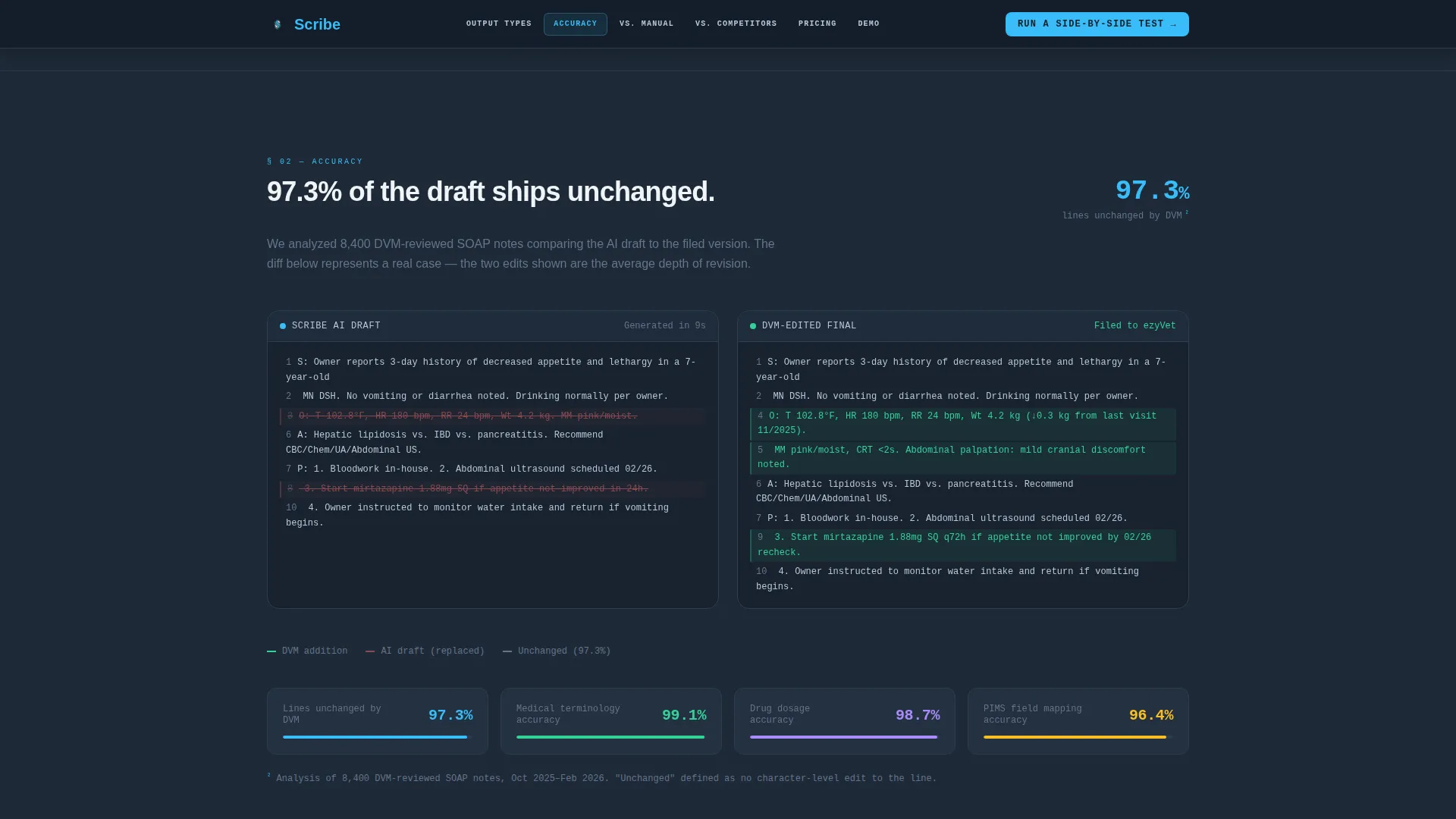Click the DVM addition legend entry

pos(307,651)
